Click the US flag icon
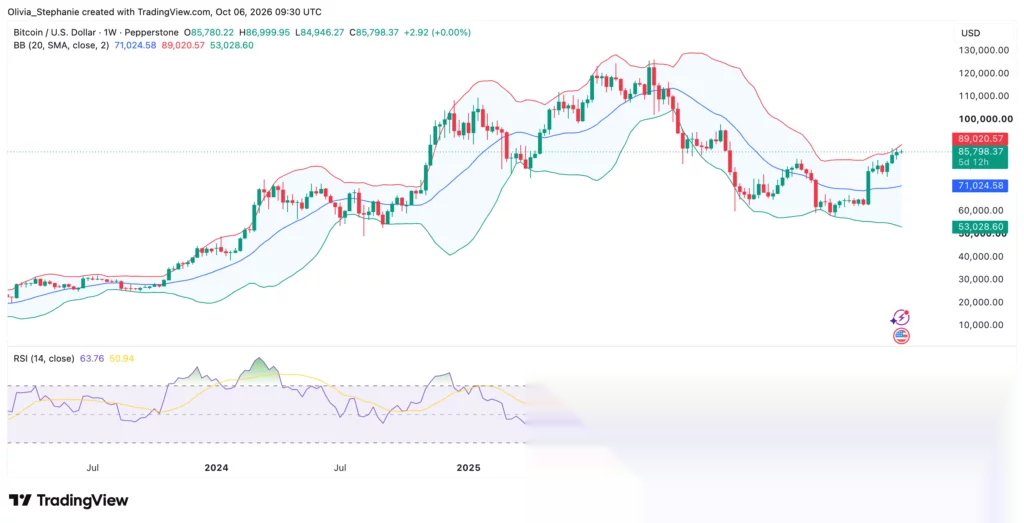The image size is (1024, 523). pyautogui.click(x=901, y=336)
